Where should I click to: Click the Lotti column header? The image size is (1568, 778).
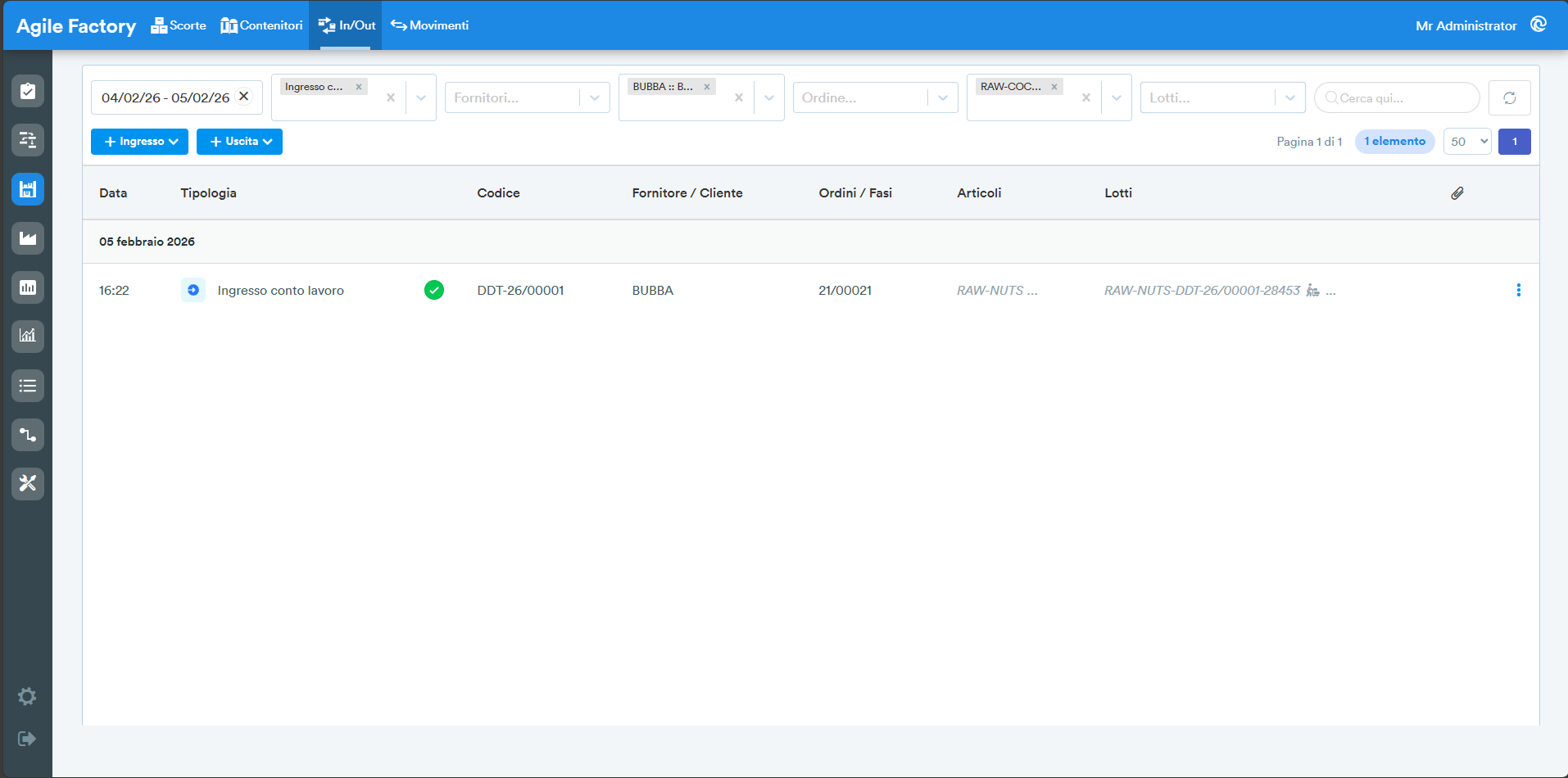1118,193
